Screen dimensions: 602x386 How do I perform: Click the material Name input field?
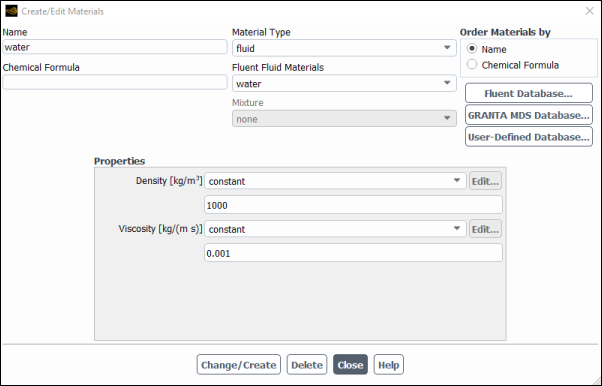point(115,47)
